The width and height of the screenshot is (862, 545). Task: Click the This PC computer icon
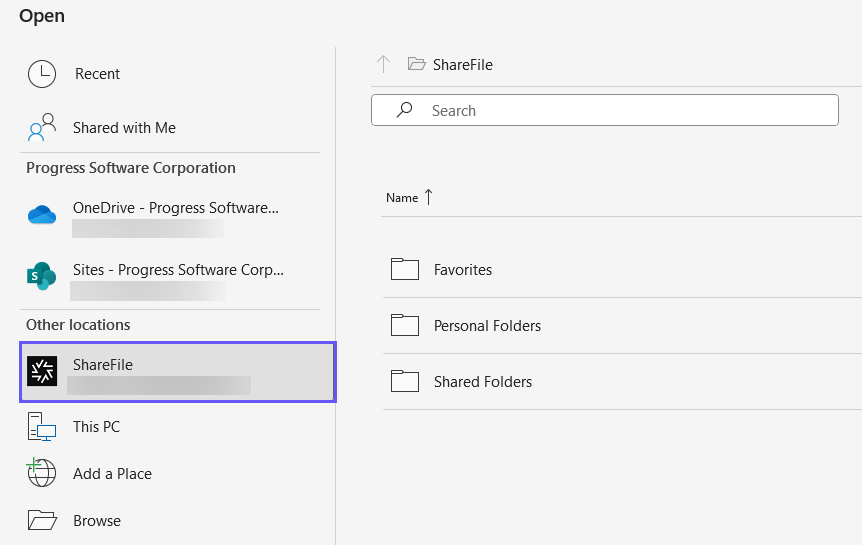pyautogui.click(x=42, y=427)
